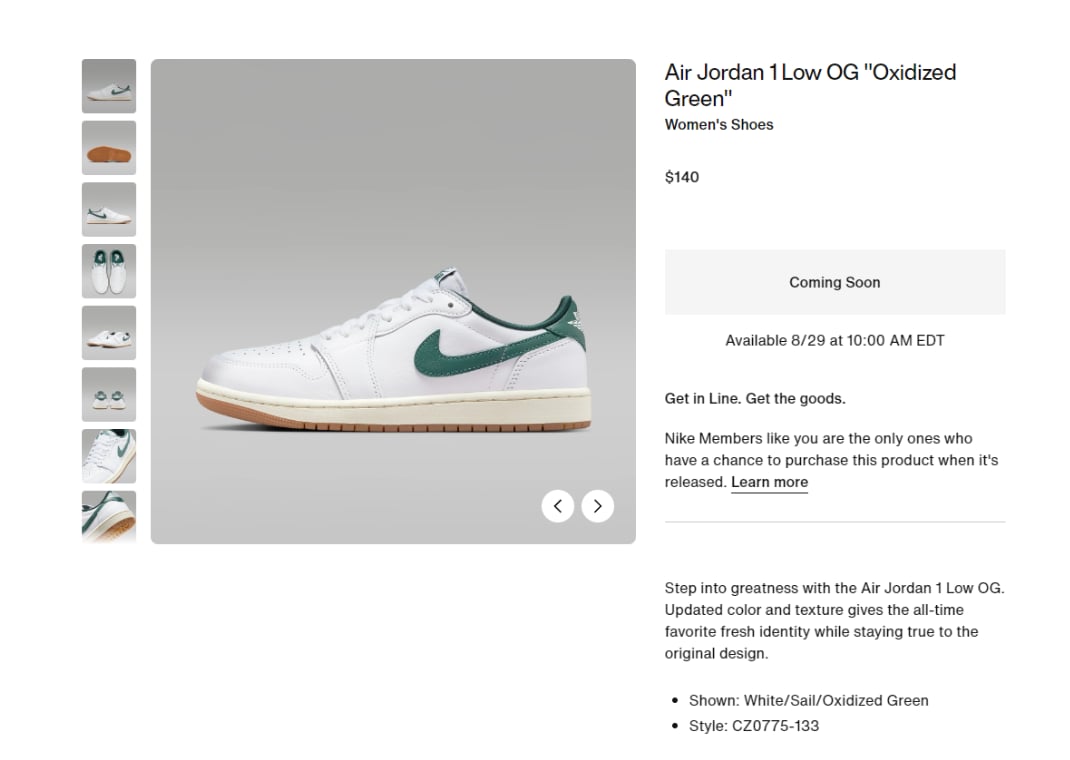Click the availability date text

tap(835, 340)
